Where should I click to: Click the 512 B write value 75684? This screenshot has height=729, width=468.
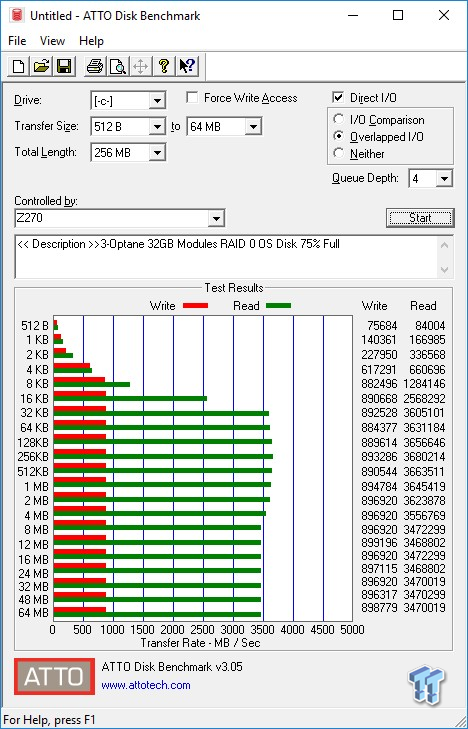[384, 325]
